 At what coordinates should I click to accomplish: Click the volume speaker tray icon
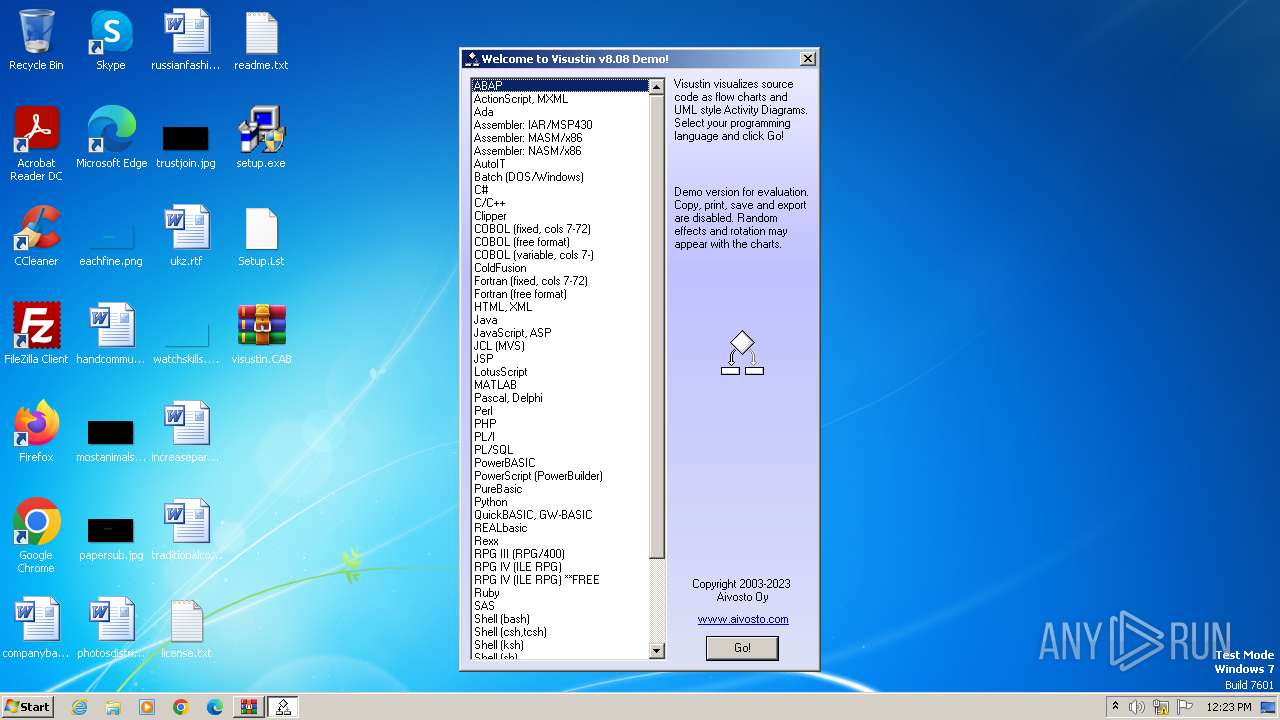[x=1137, y=707]
